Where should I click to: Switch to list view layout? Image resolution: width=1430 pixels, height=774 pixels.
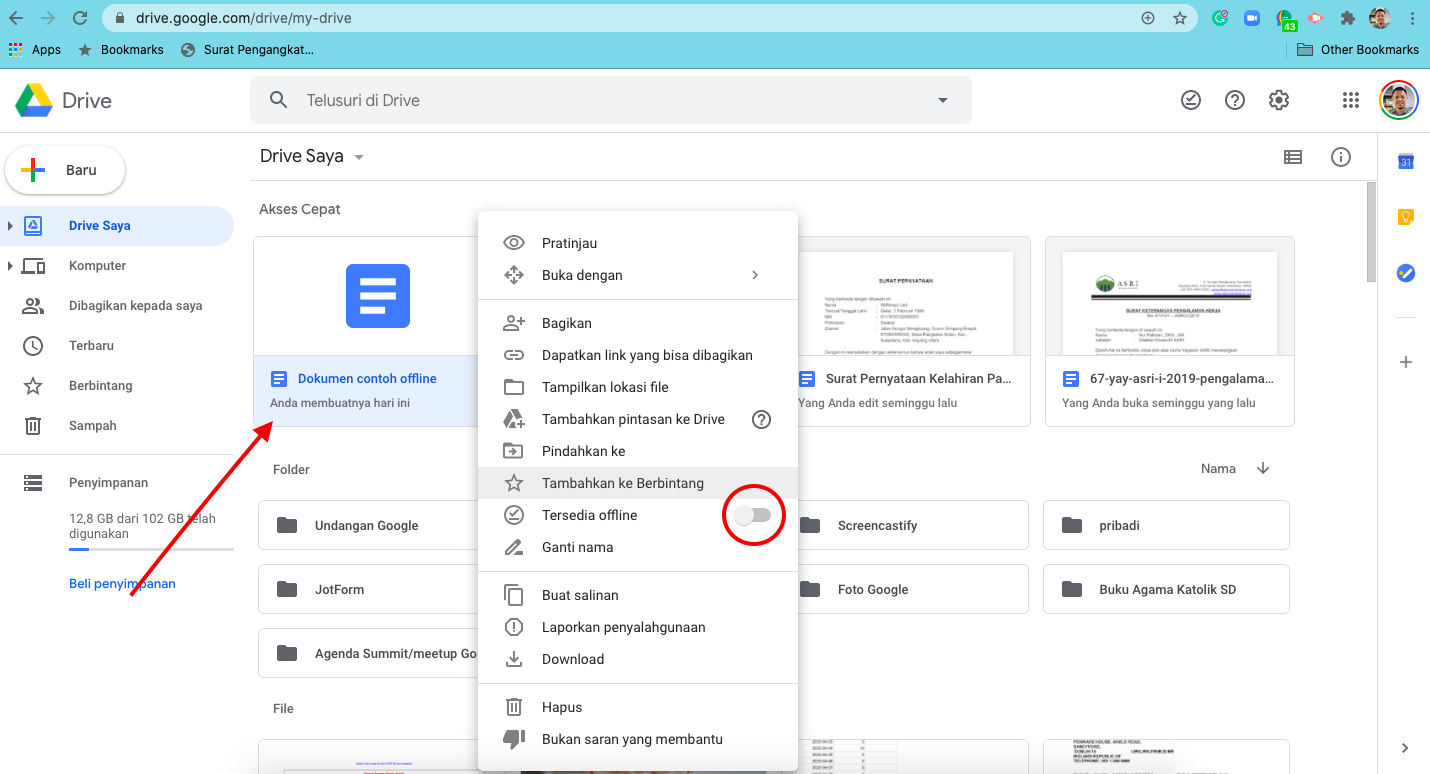click(1293, 157)
